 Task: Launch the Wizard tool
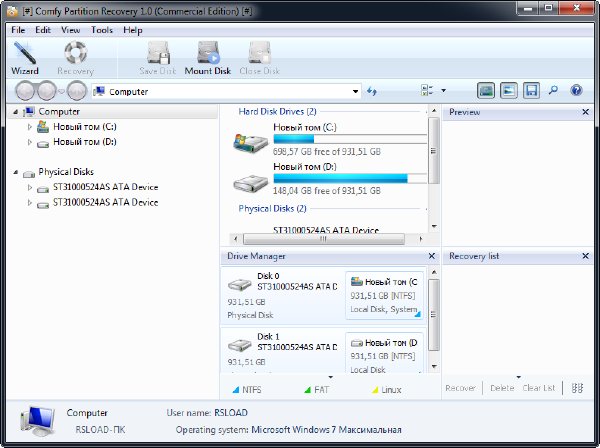(25, 58)
